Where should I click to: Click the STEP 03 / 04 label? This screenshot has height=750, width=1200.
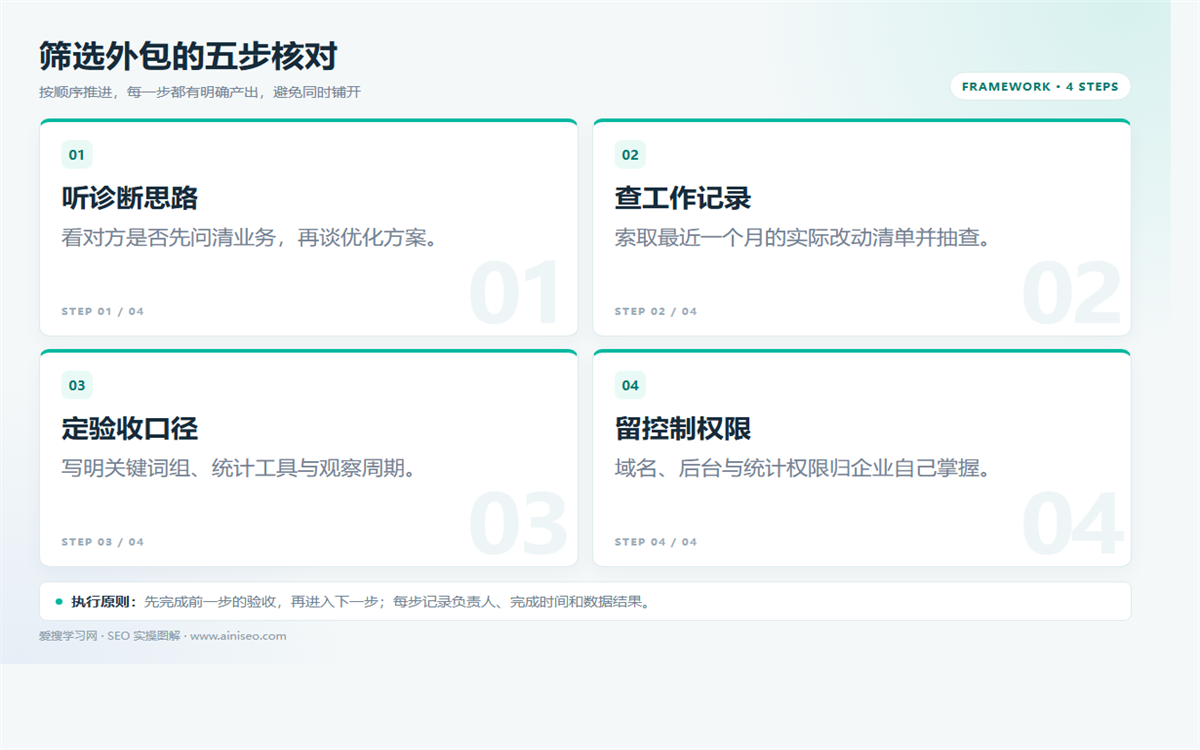pyautogui.click(x=103, y=542)
